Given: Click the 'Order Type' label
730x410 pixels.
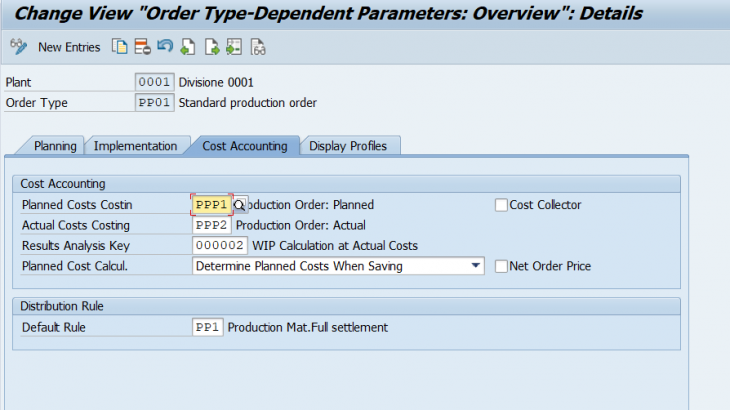Looking at the screenshot, I should [37, 103].
